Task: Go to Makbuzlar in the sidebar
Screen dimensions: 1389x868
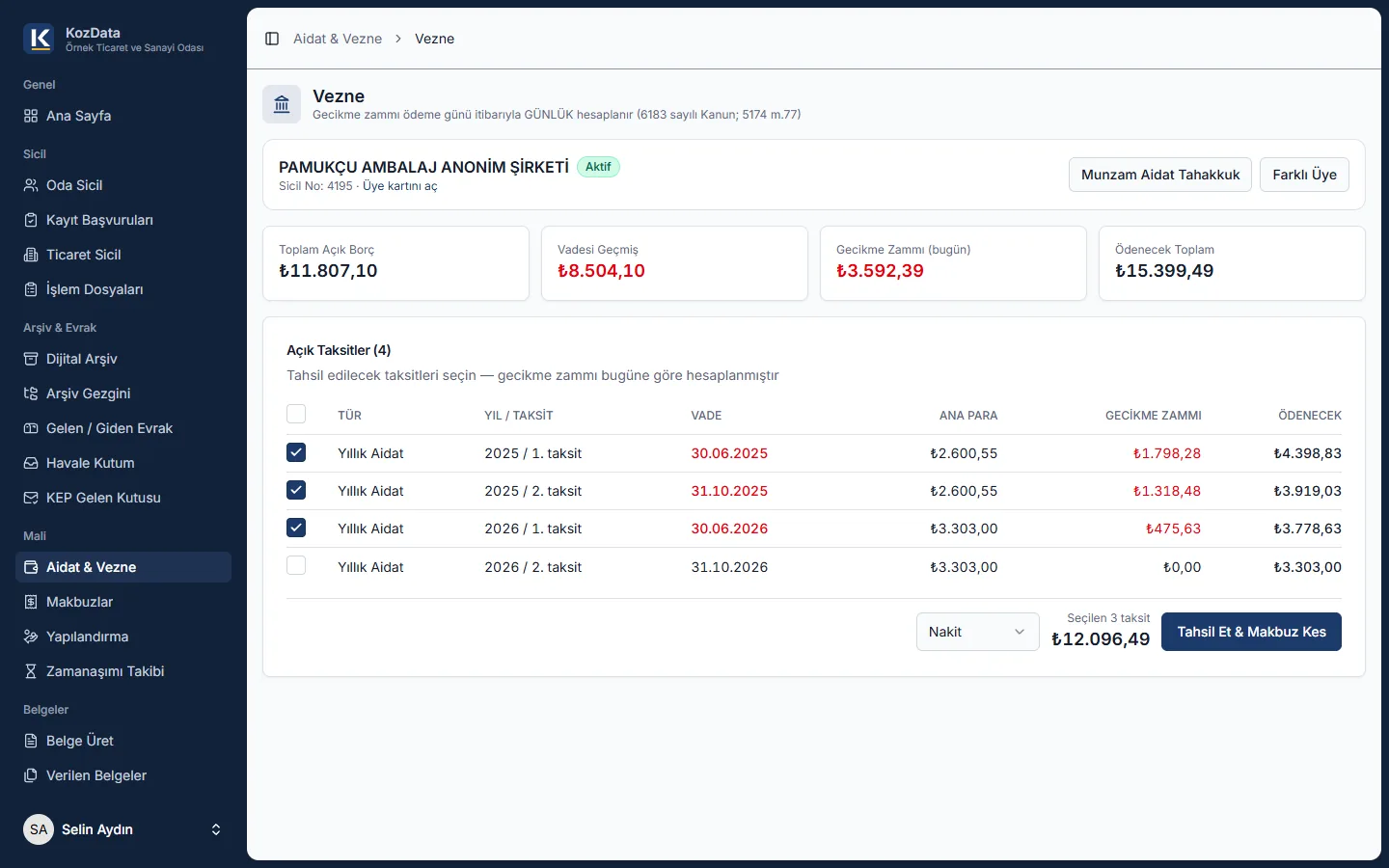Action: click(123, 602)
